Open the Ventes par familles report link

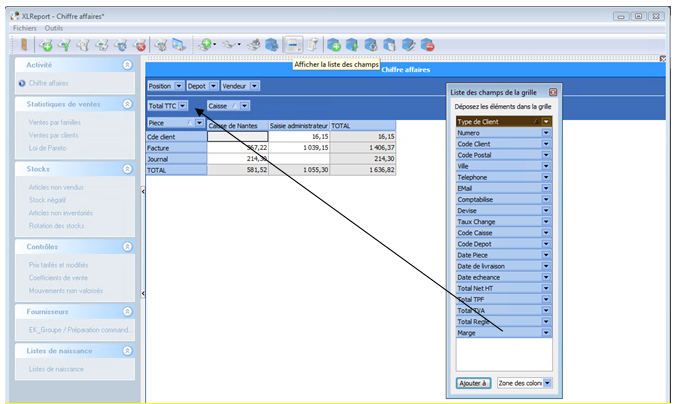(56, 122)
